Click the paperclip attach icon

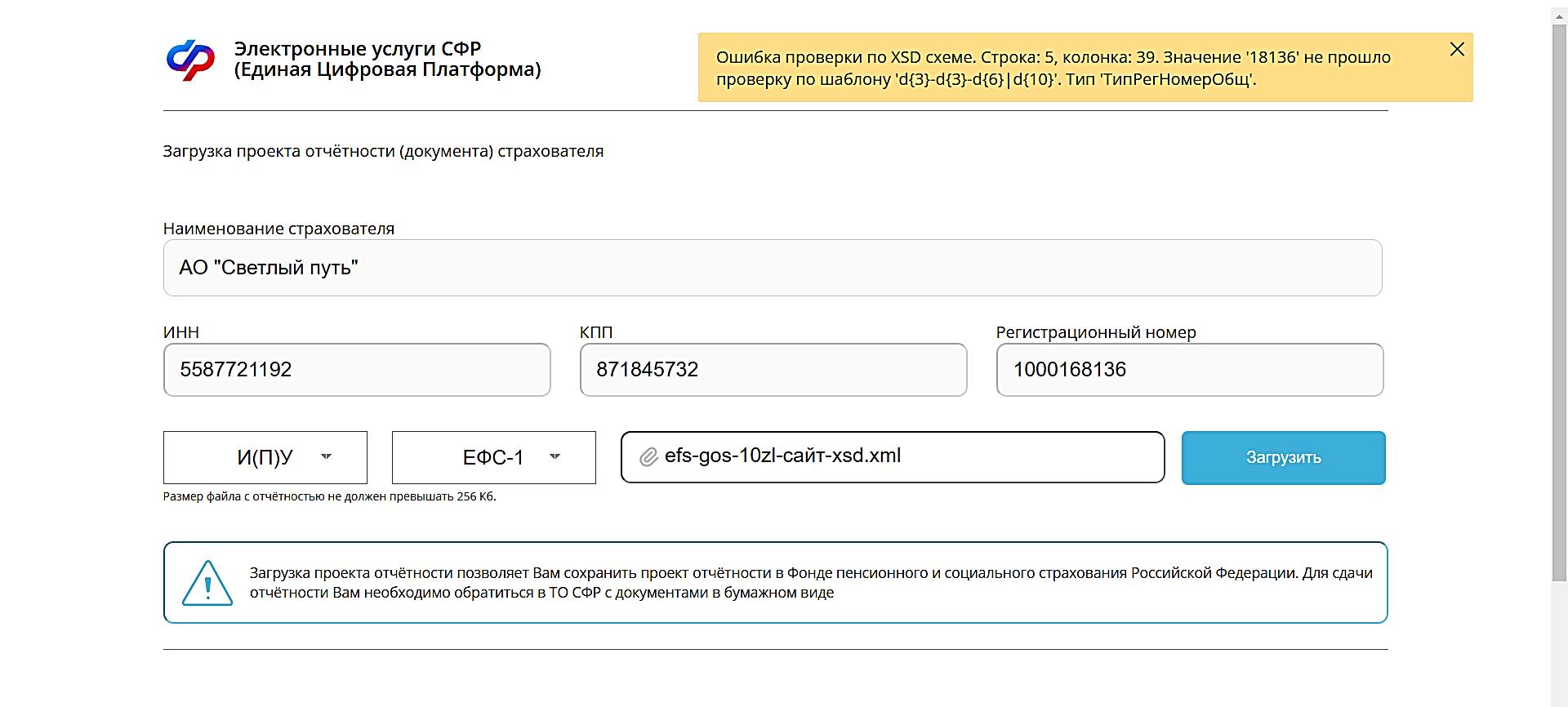point(648,457)
